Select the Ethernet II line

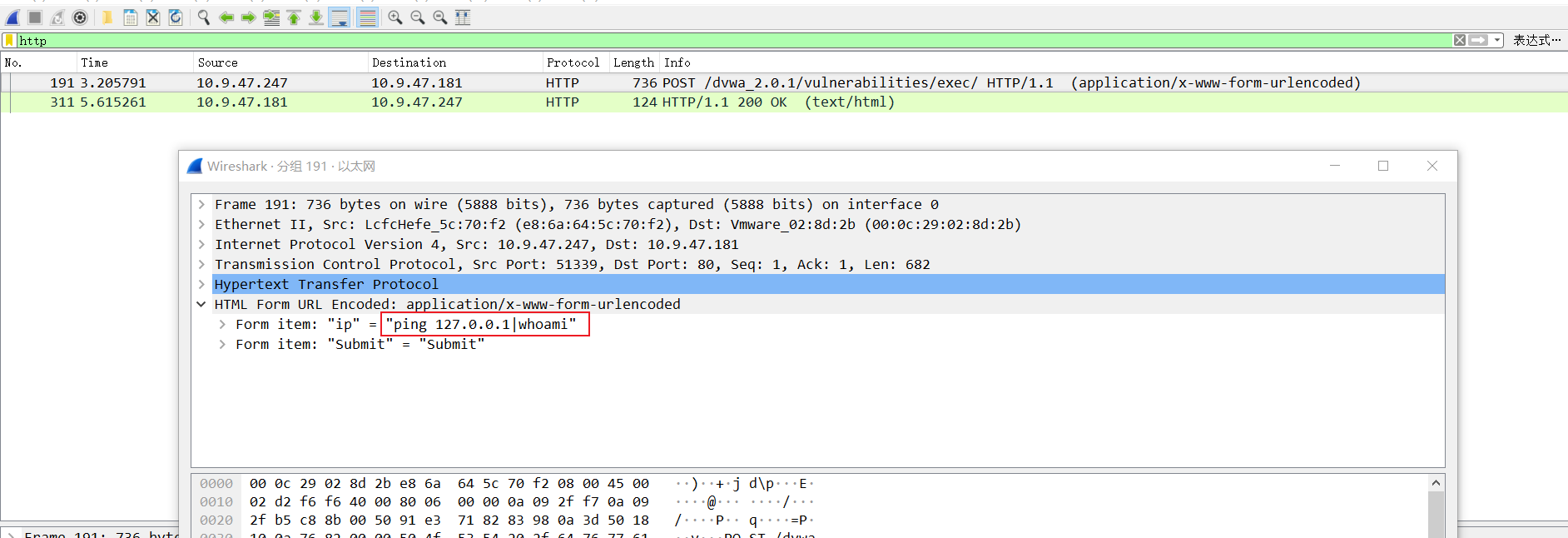618,224
